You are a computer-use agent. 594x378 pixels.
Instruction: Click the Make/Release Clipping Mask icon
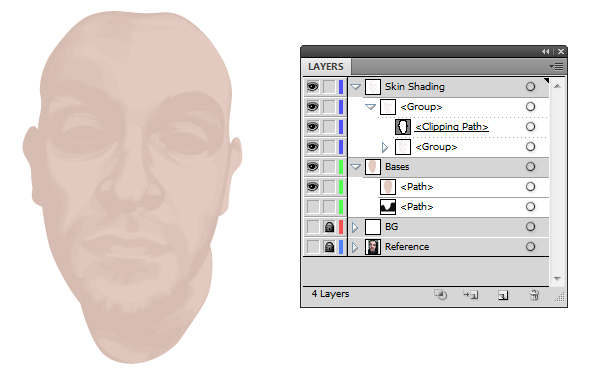441,295
